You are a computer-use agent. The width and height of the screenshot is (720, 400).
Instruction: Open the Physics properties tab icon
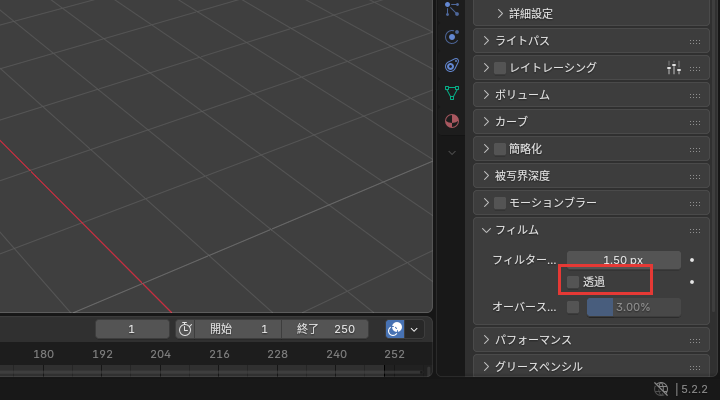pos(452,37)
